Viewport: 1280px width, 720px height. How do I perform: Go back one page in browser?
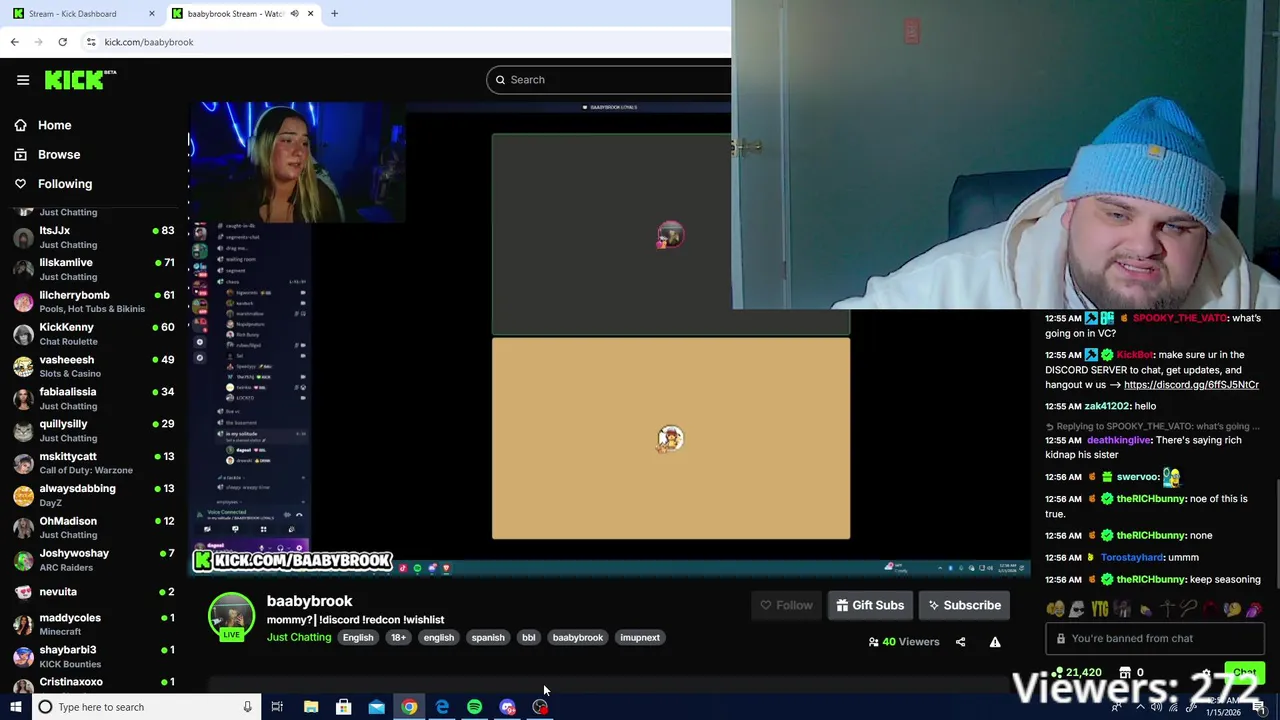click(x=15, y=42)
